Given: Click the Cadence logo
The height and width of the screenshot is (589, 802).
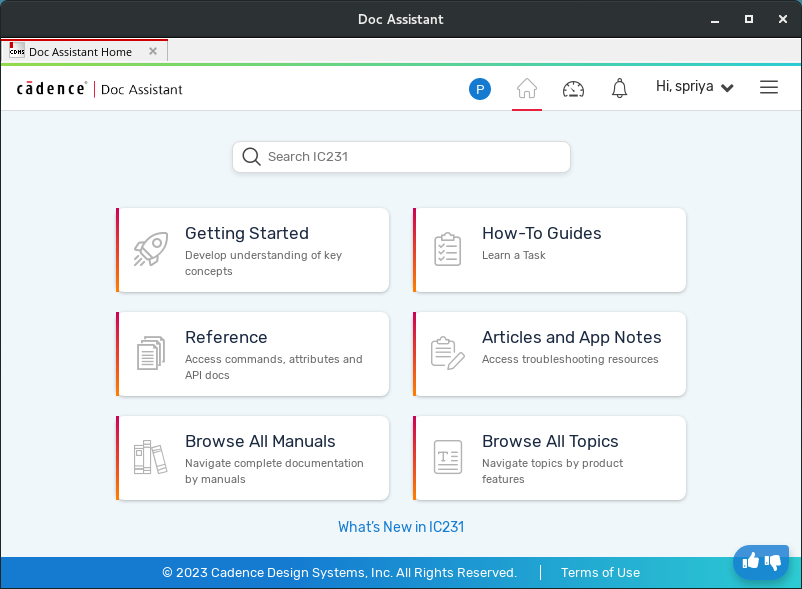Looking at the screenshot, I should (x=51, y=89).
